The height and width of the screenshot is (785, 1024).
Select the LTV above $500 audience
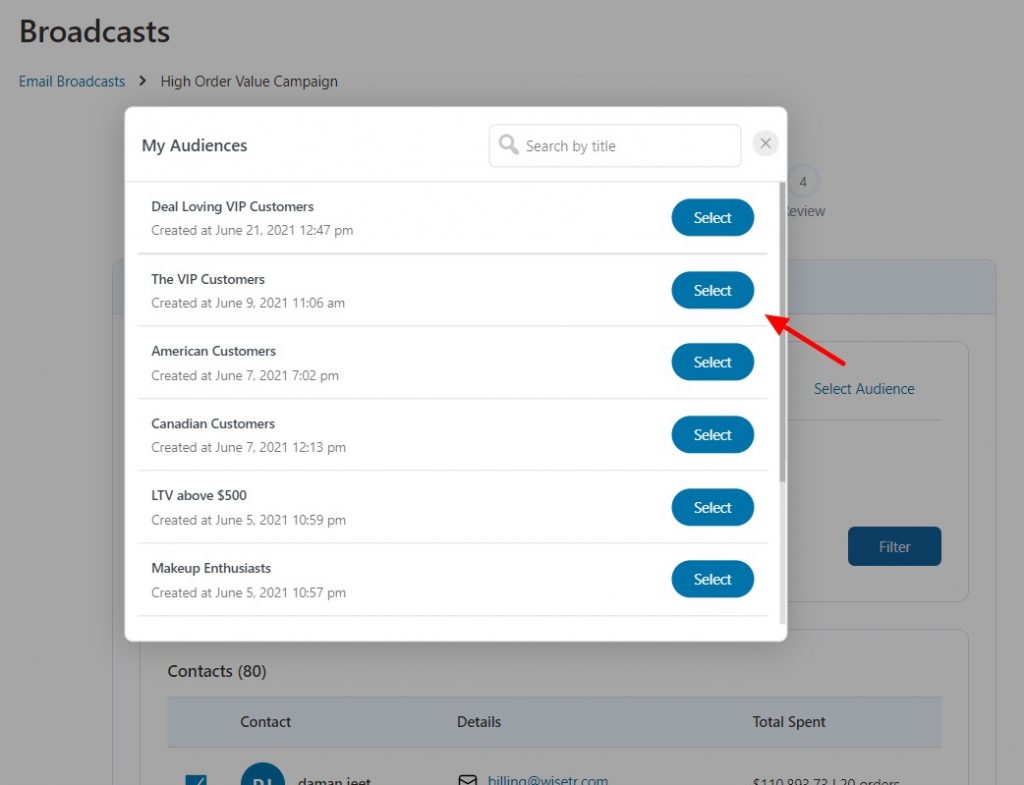(x=712, y=507)
